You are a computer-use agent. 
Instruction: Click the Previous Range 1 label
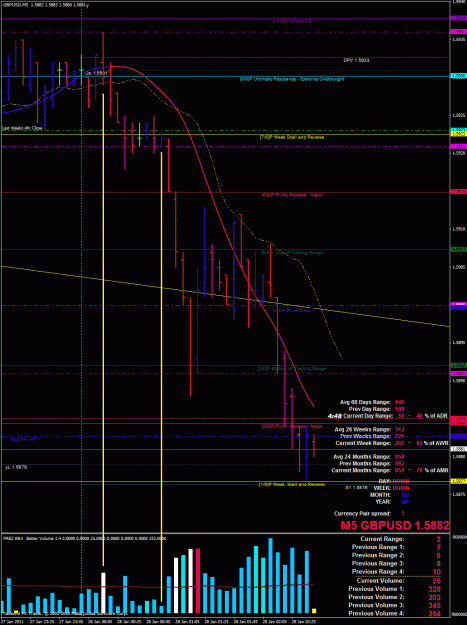[x=378, y=547]
